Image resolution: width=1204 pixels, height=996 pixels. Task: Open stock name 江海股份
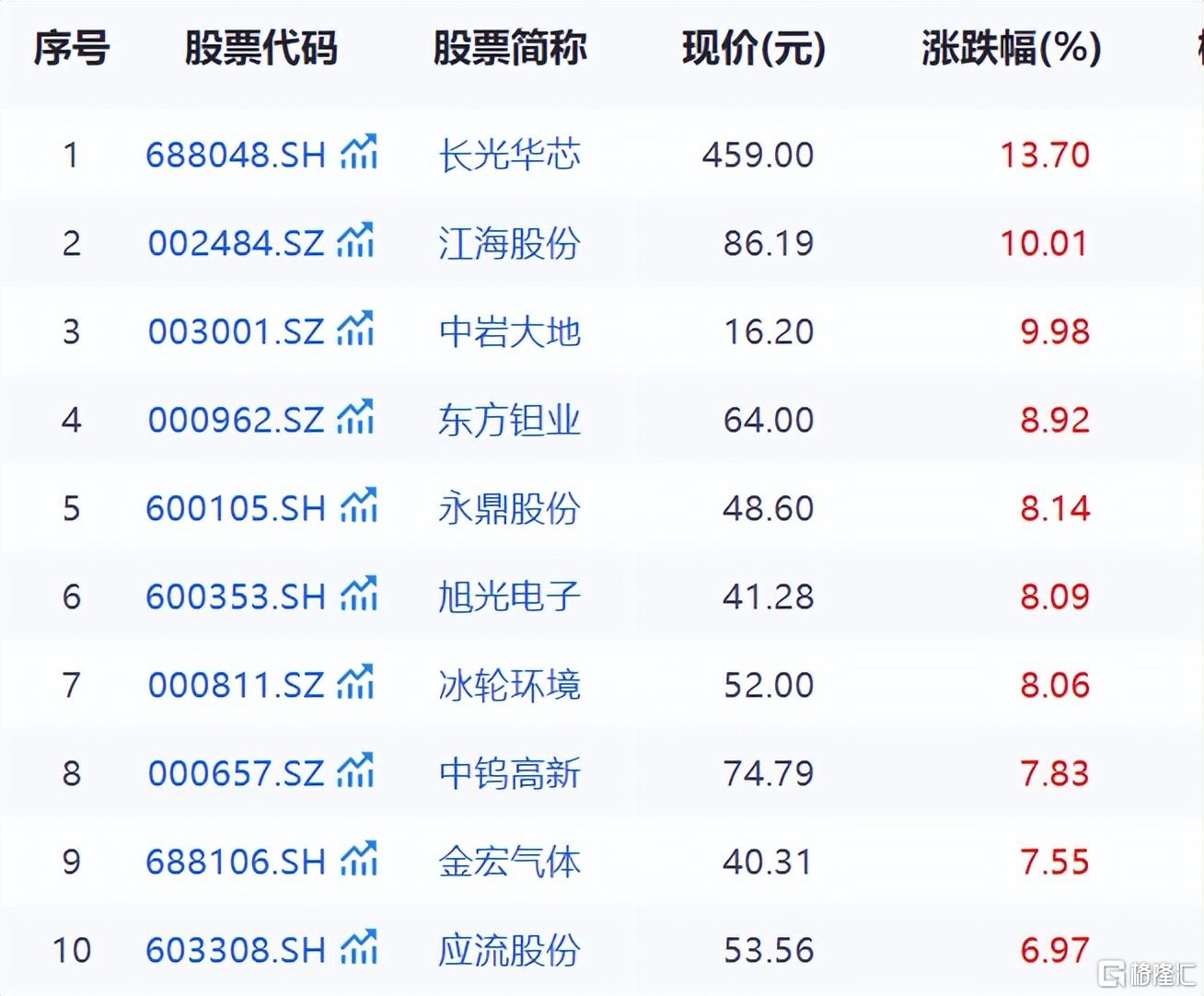509,243
